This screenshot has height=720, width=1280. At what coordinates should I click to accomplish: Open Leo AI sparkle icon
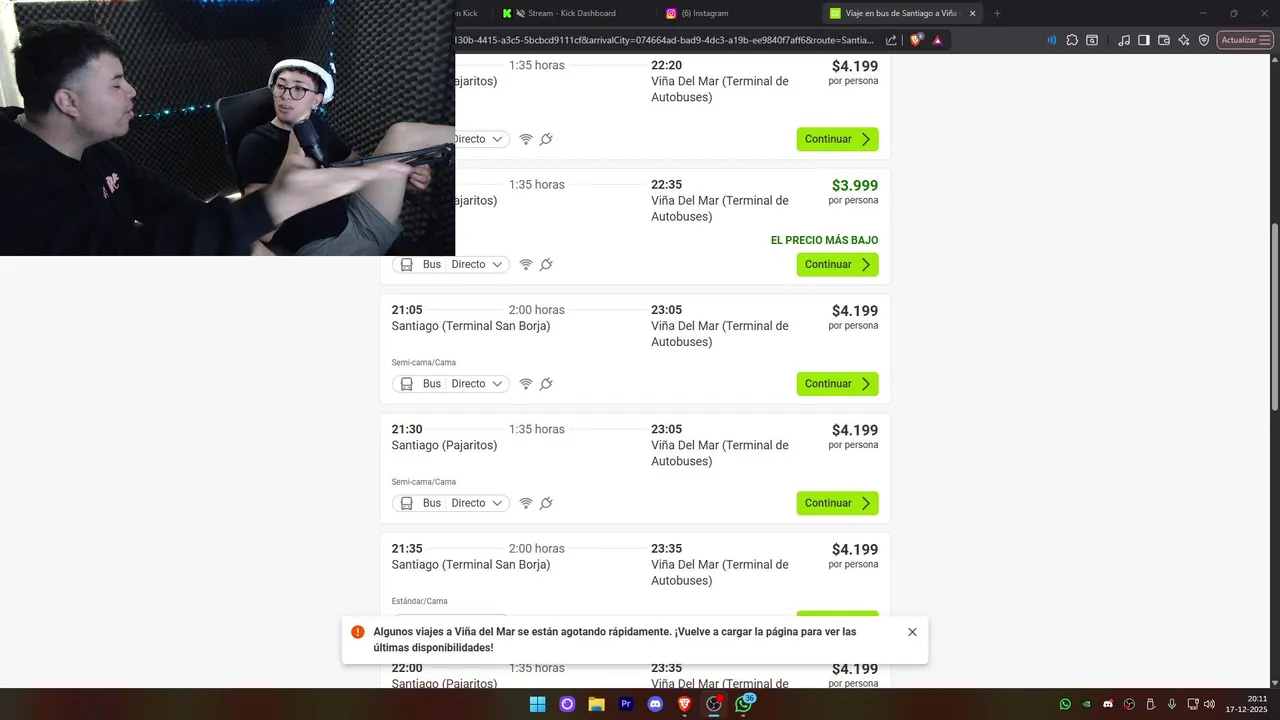[x=1184, y=40]
